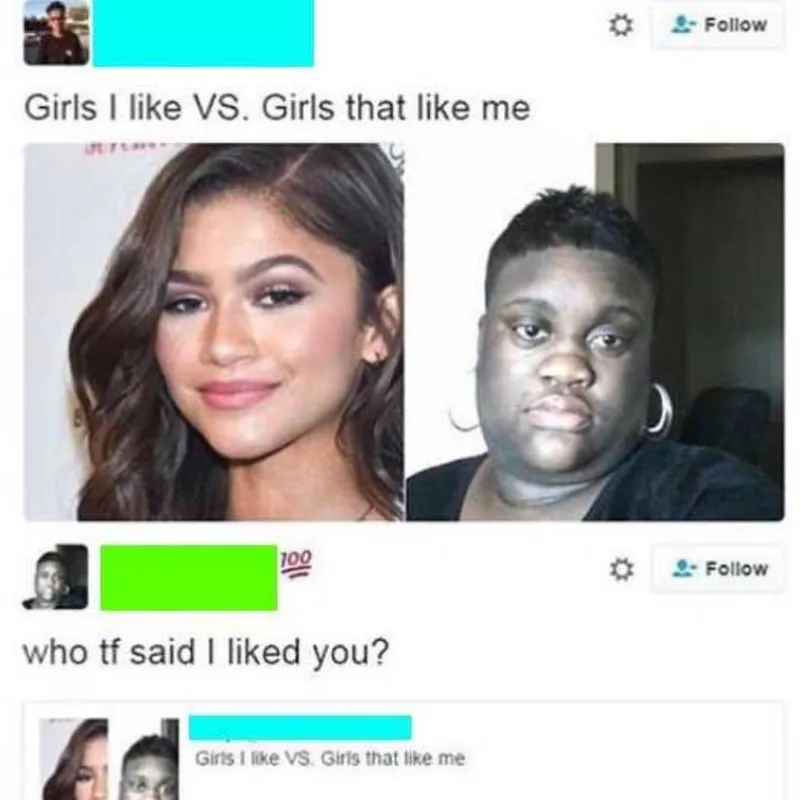Open the quoted tweet's left small thumbnail
The image size is (800, 800).
[x=74, y=759]
